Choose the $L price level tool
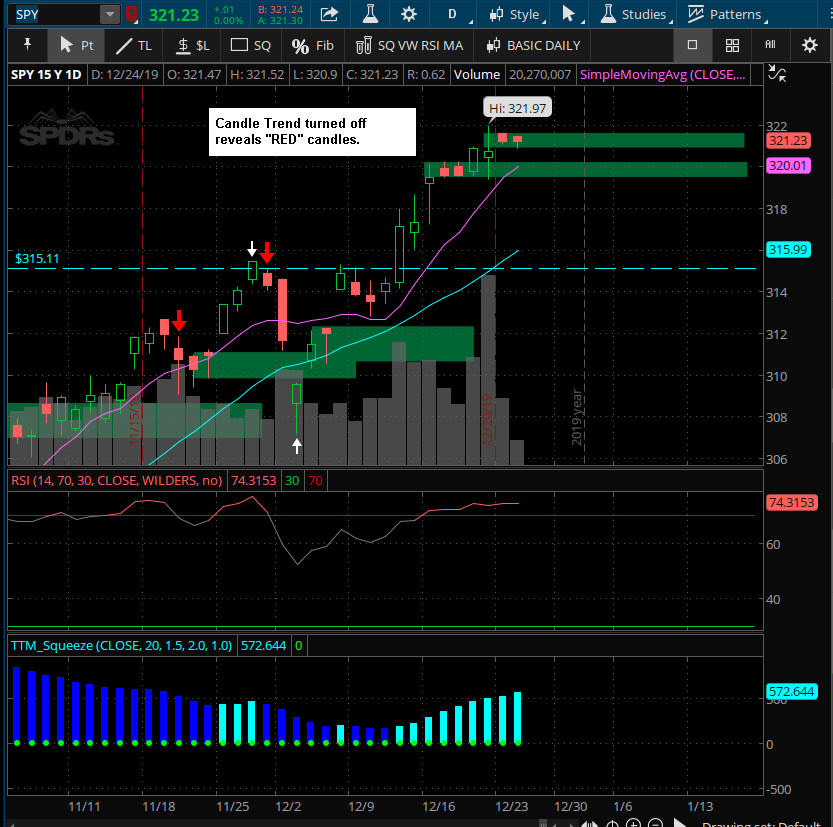Image resolution: width=833 pixels, height=827 pixels. click(192, 45)
